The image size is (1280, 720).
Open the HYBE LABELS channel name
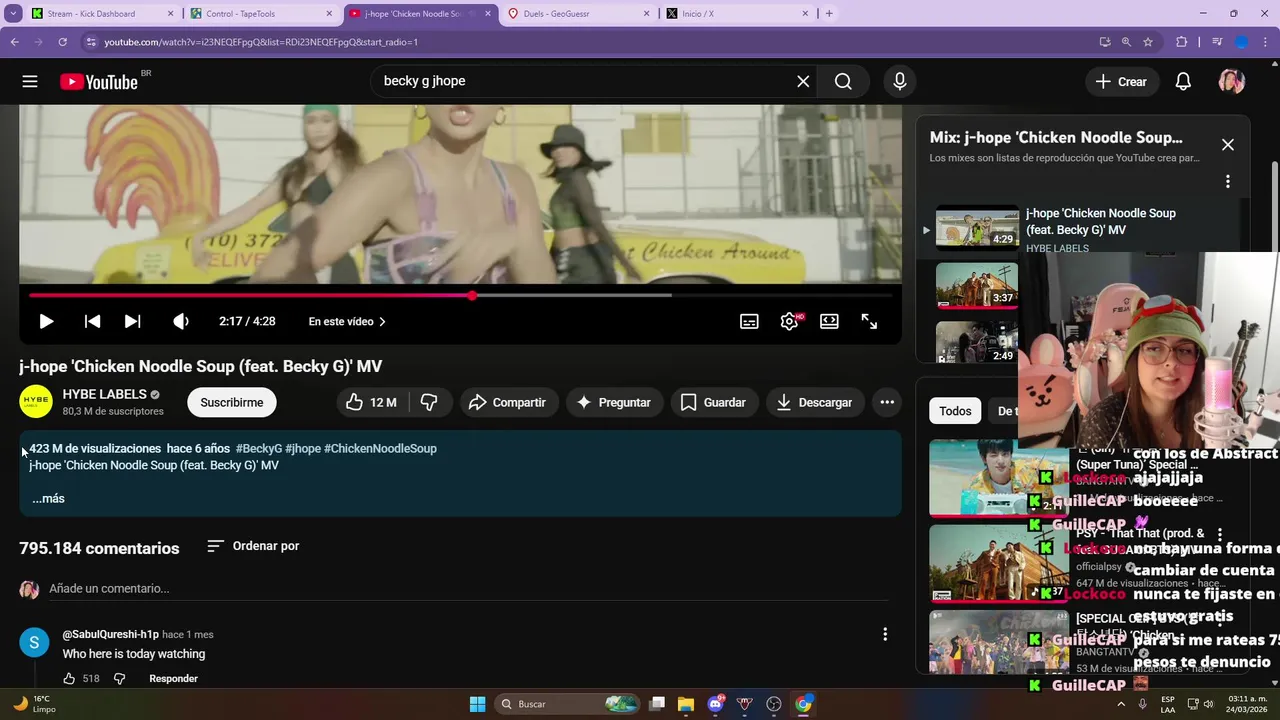click(104, 394)
